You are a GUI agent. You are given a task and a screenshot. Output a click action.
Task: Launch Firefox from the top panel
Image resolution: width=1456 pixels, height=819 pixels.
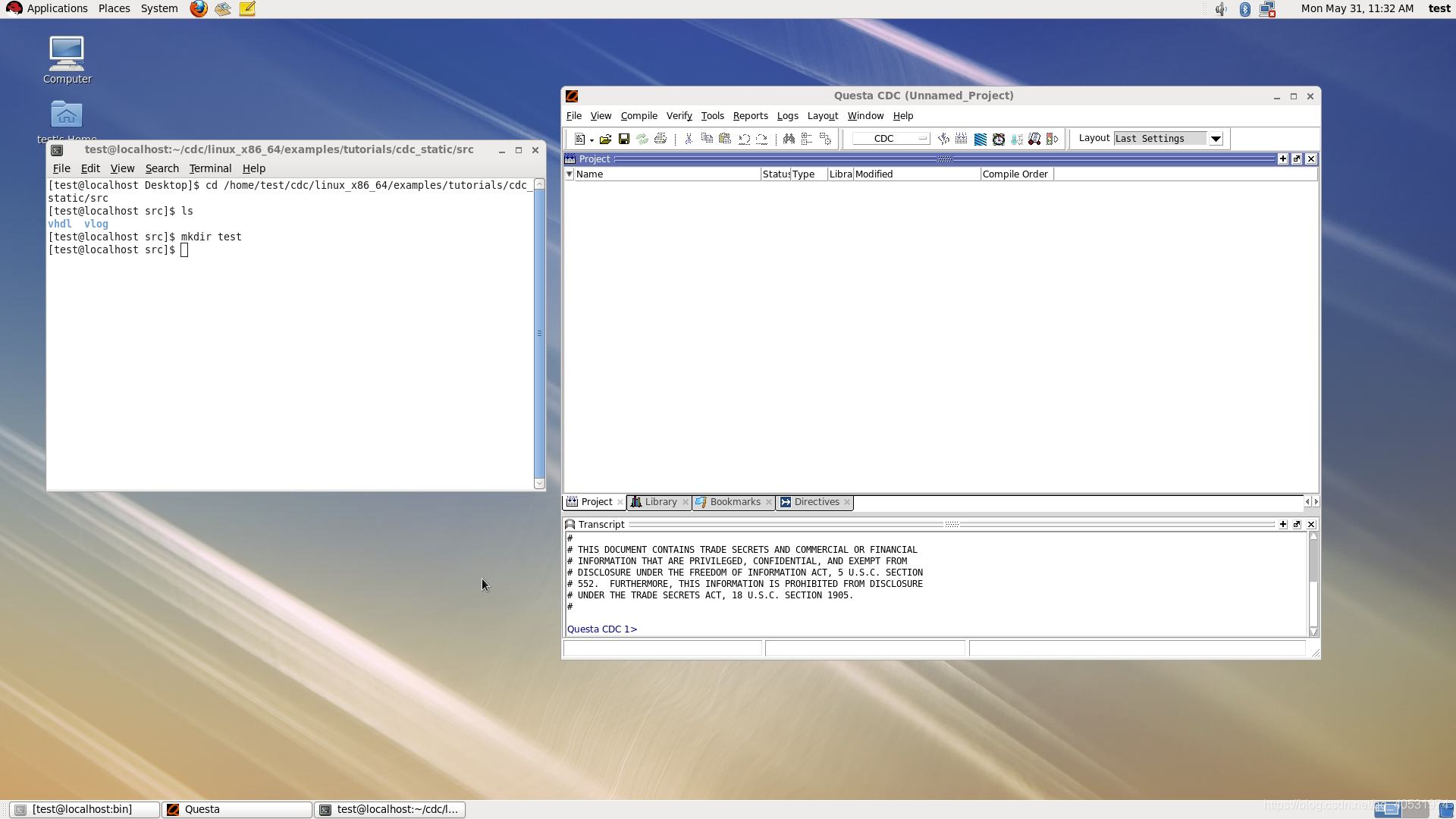click(x=199, y=8)
